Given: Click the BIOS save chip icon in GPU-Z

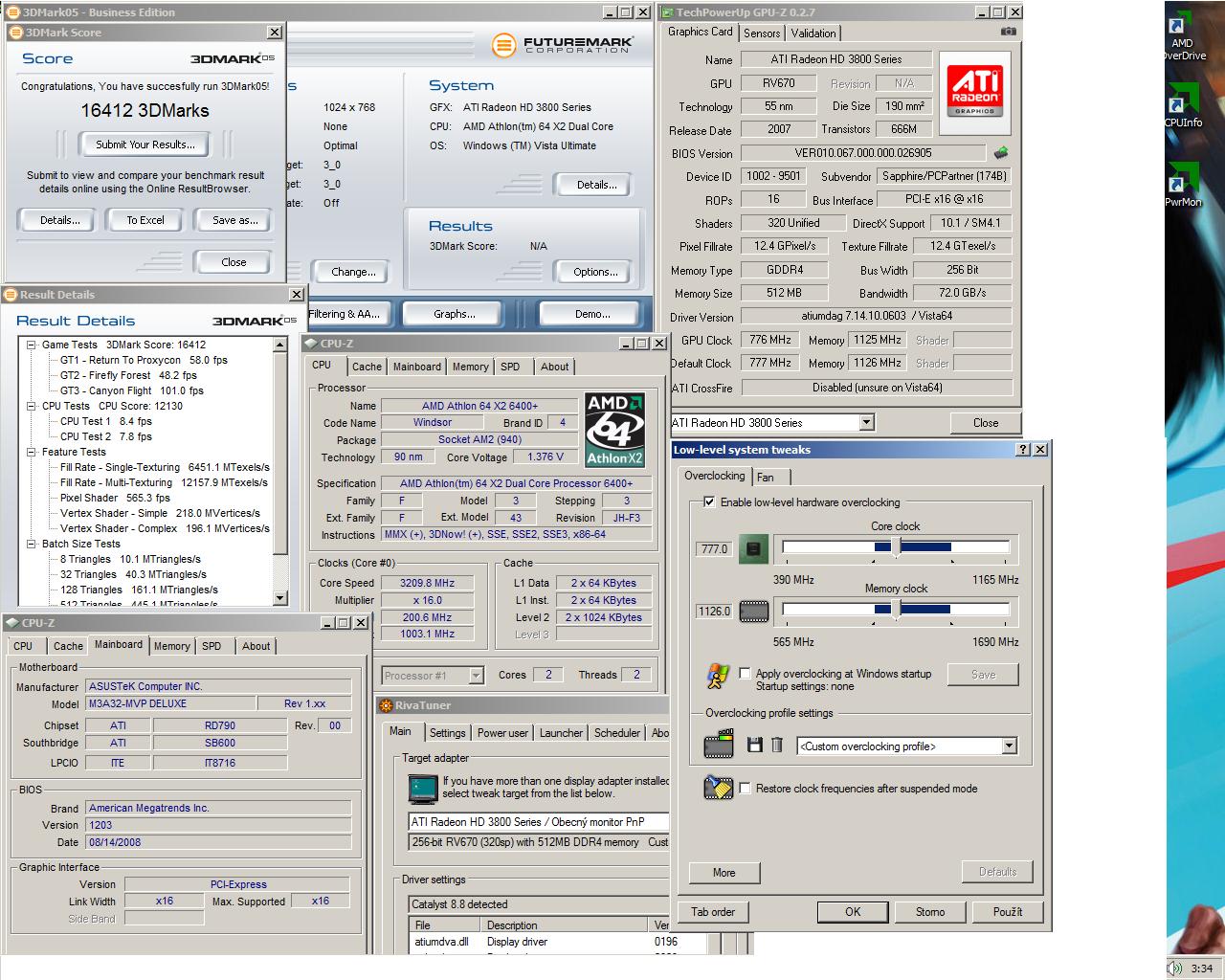Looking at the screenshot, I should coord(1001,152).
